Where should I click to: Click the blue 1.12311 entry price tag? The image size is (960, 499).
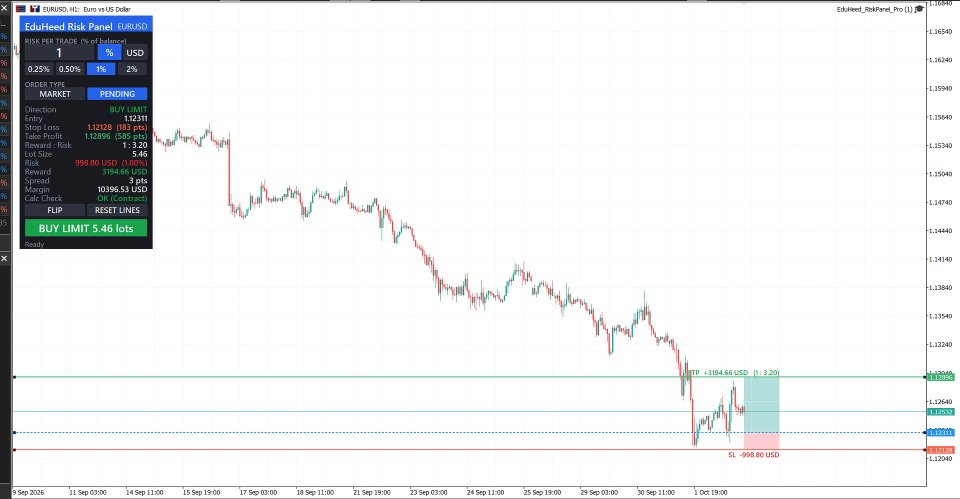coord(940,433)
